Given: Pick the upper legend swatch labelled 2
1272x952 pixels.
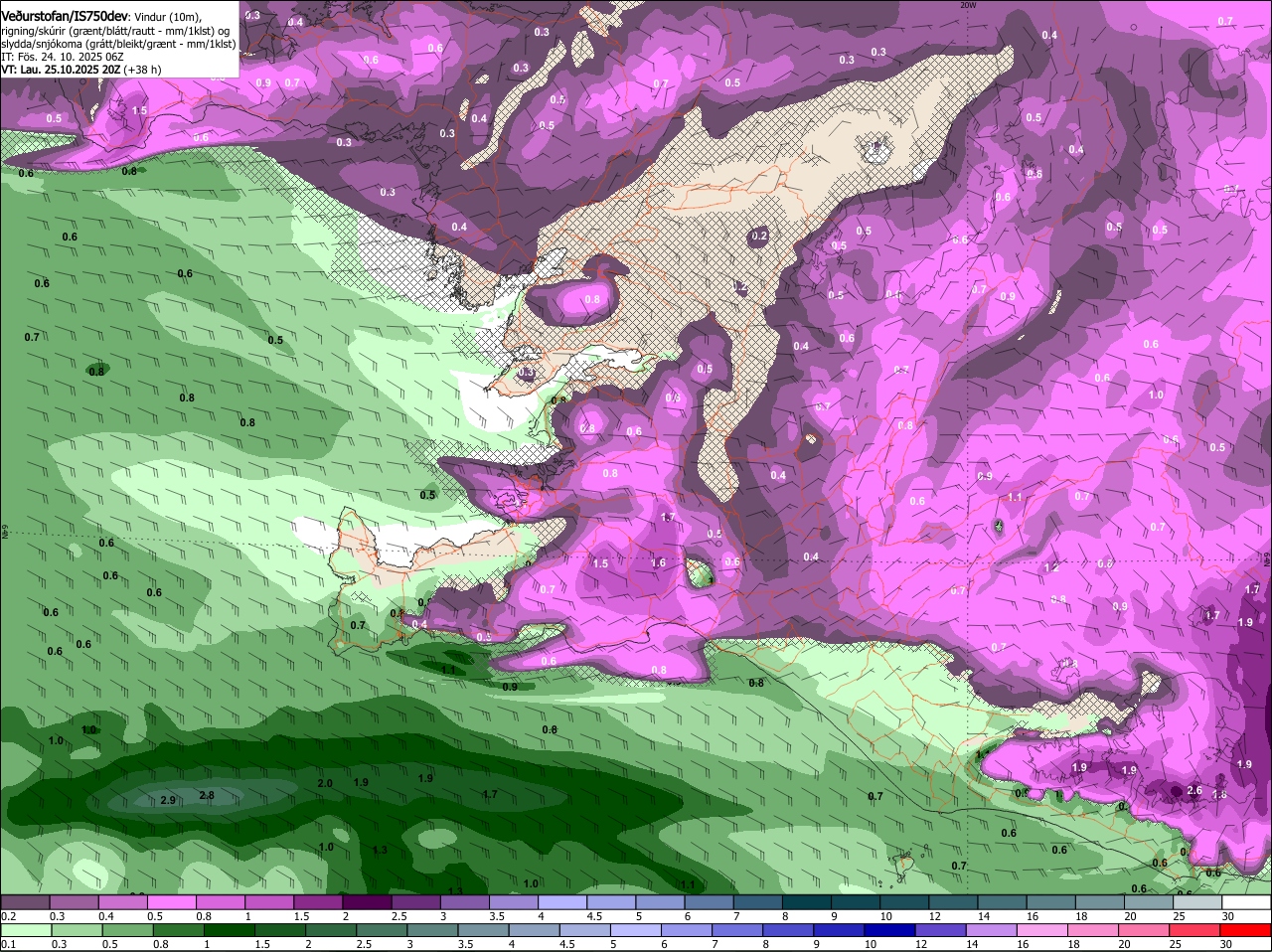Looking at the screenshot, I should pyautogui.click(x=367, y=902).
